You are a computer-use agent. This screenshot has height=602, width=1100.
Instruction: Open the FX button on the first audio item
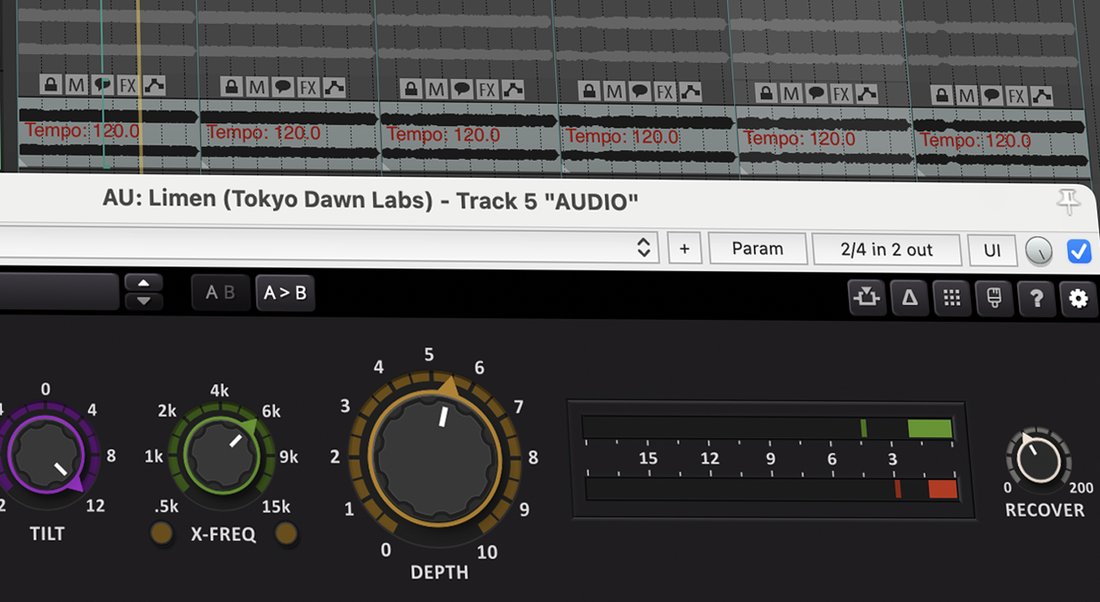128,85
